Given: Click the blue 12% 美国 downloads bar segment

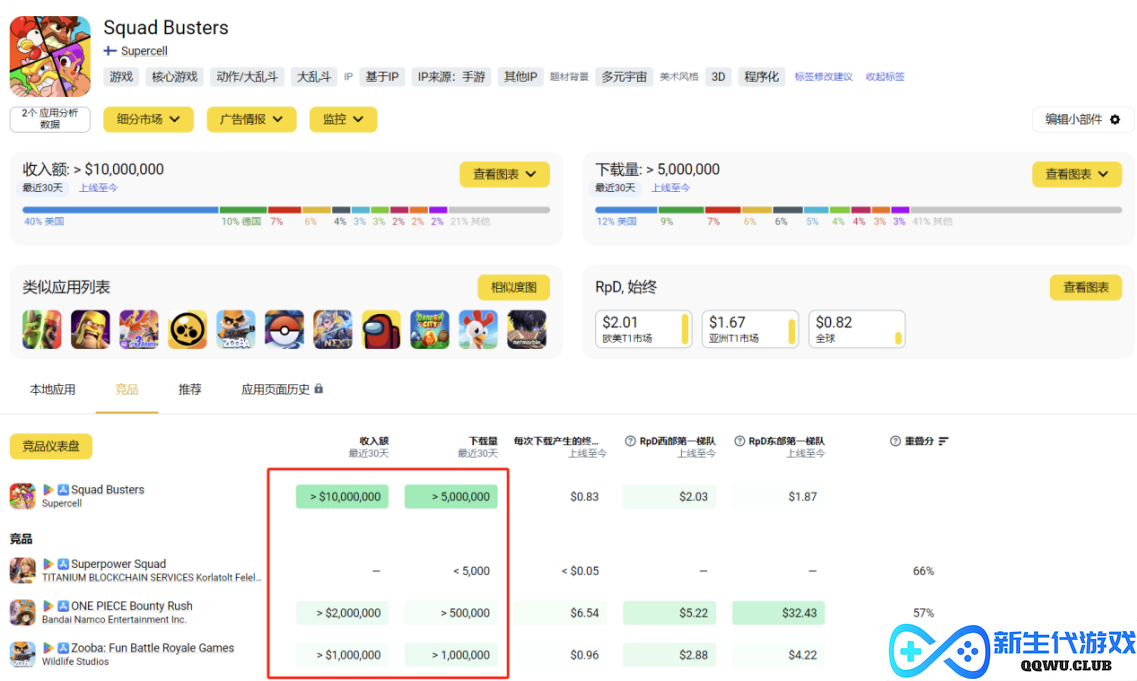Looking at the screenshot, I should [x=627, y=210].
